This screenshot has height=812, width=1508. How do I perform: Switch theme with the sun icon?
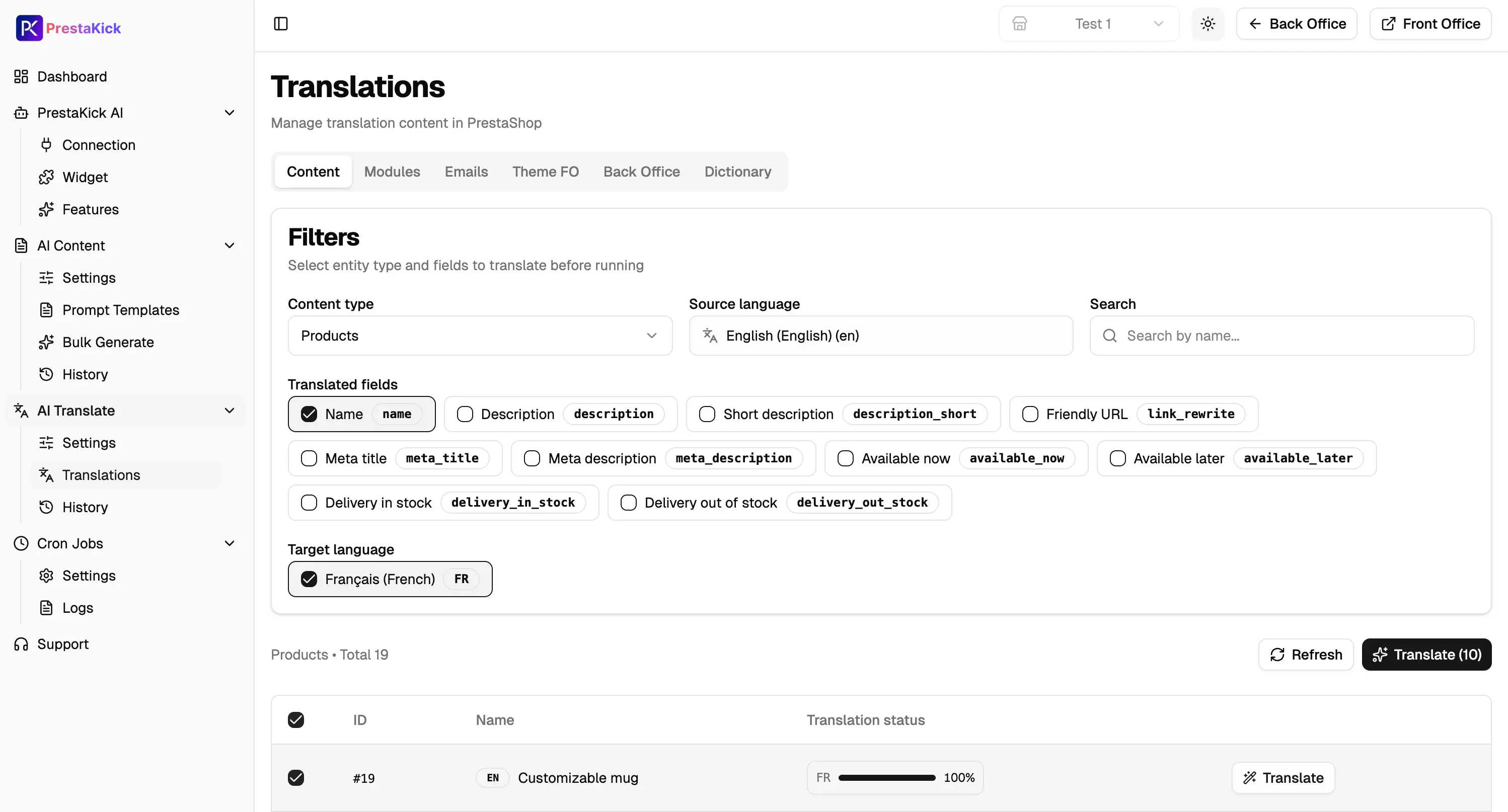coord(1208,24)
